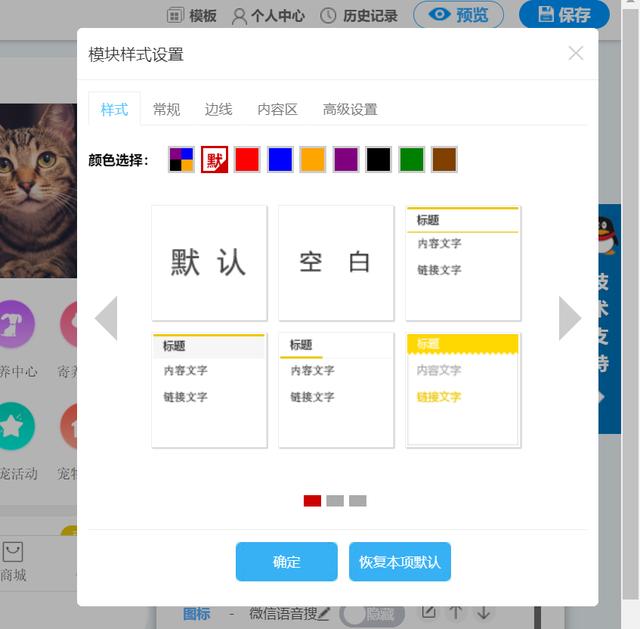The image size is (640, 629).
Task: Select style with gray title bar
Action: (x=209, y=390)
